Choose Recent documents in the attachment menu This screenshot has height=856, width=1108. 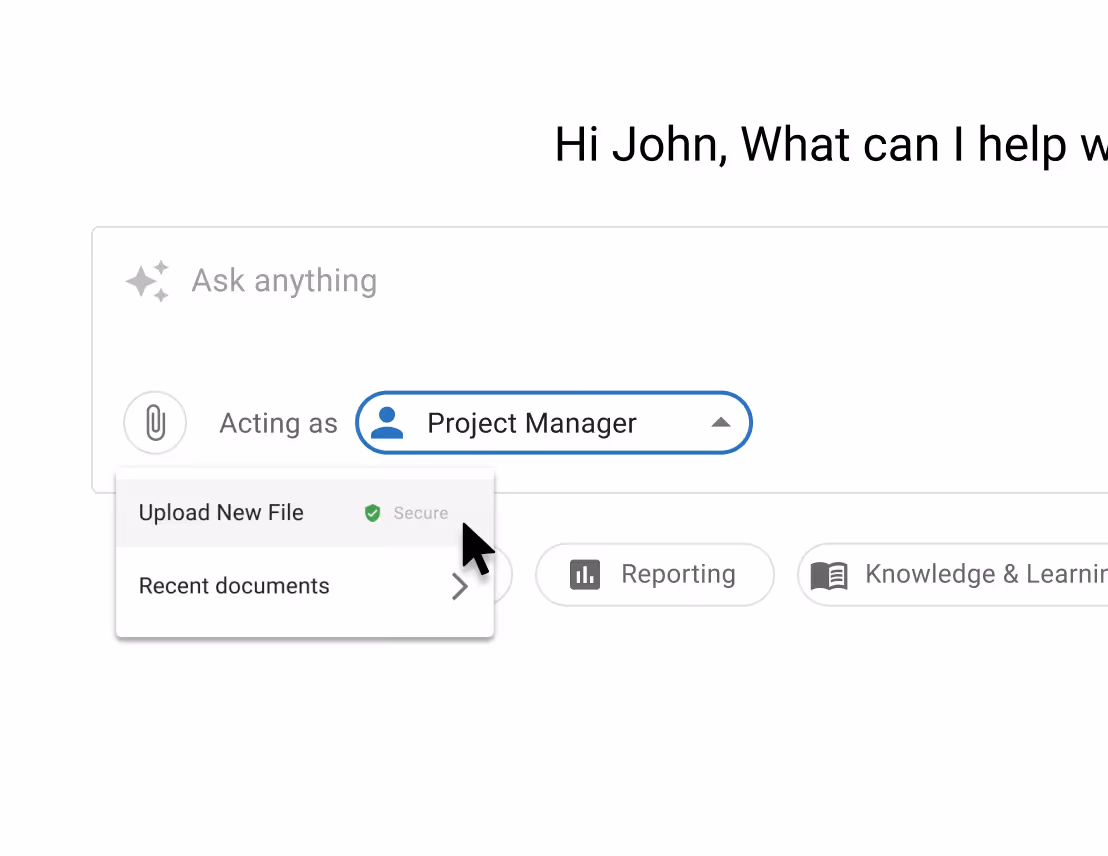pos(234,586)
